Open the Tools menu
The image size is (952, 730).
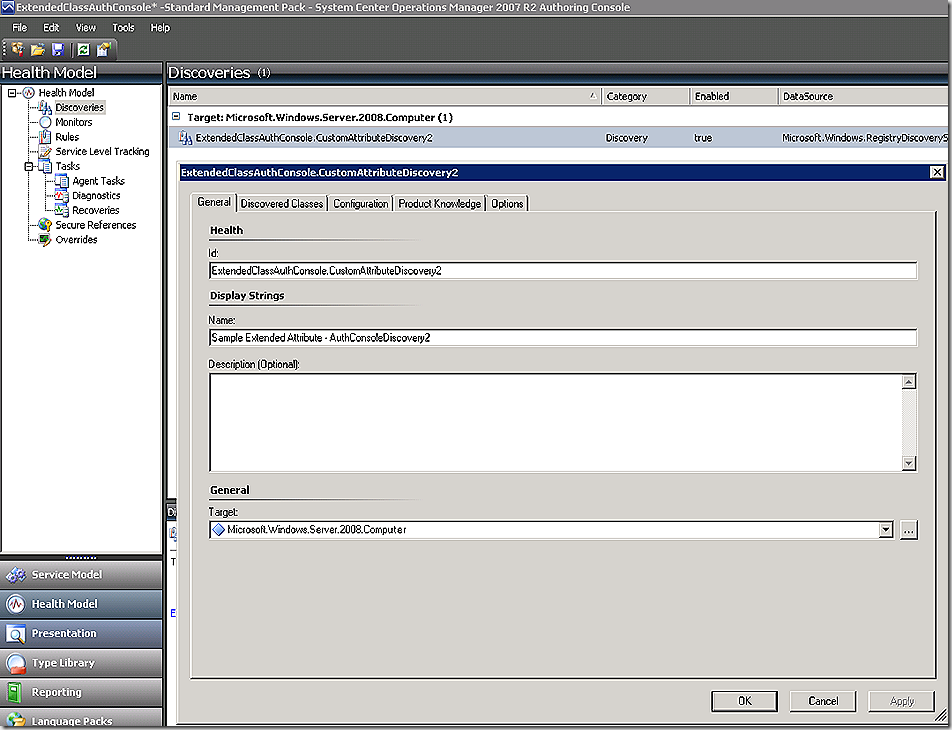pos(123,28)
